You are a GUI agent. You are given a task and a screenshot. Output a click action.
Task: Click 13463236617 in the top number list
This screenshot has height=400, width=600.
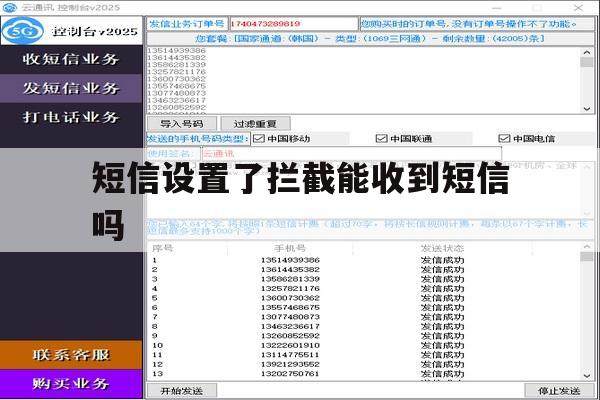tap(176, 100)
